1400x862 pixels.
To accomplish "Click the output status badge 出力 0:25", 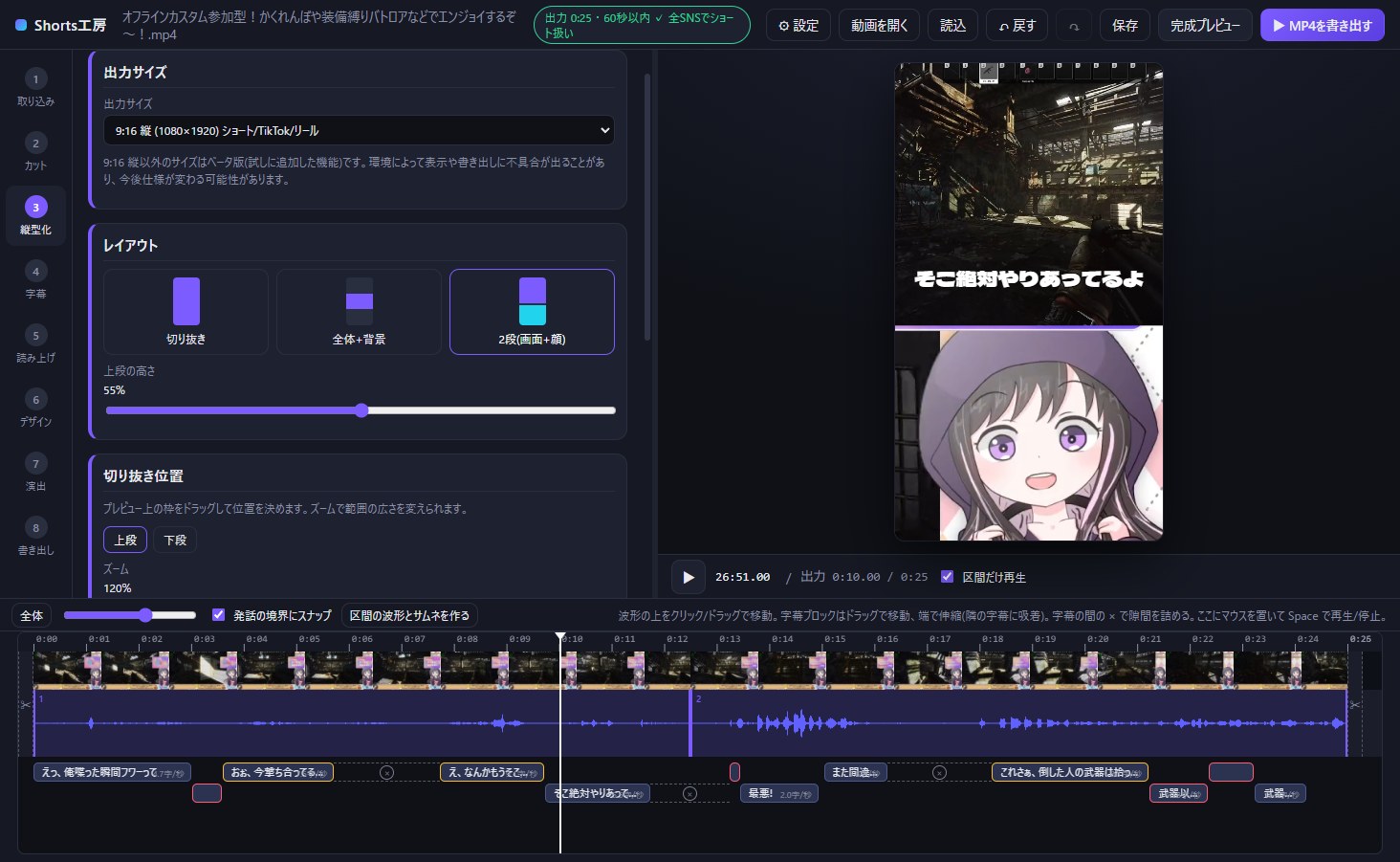I will 642,25.
